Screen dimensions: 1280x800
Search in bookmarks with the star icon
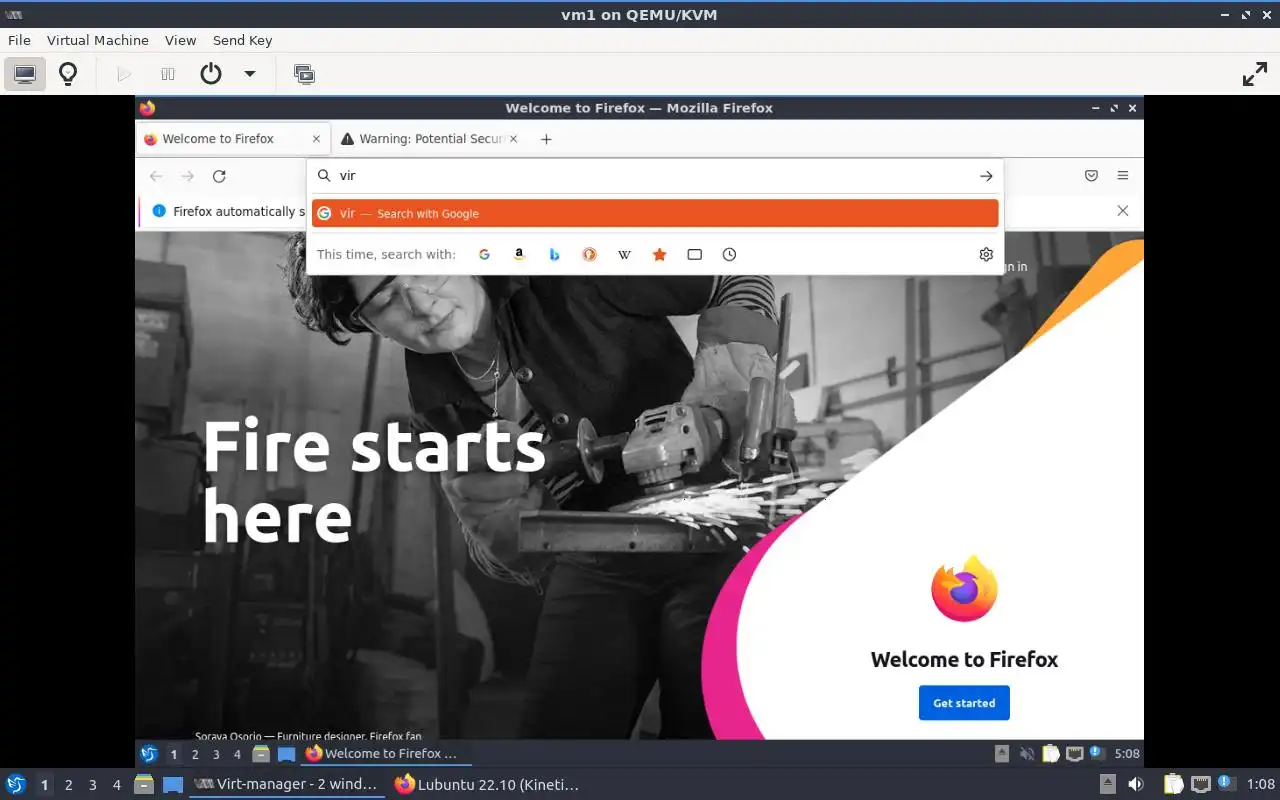point(659,254)
